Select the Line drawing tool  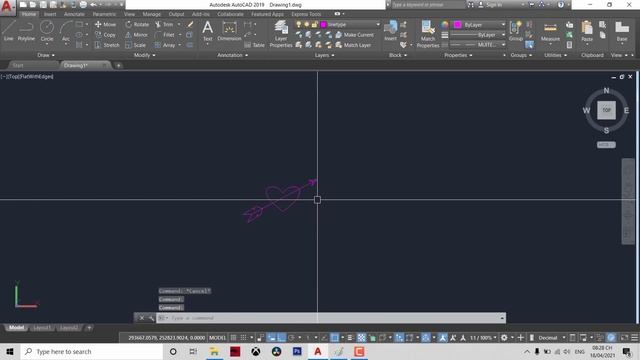click(9, 31)
